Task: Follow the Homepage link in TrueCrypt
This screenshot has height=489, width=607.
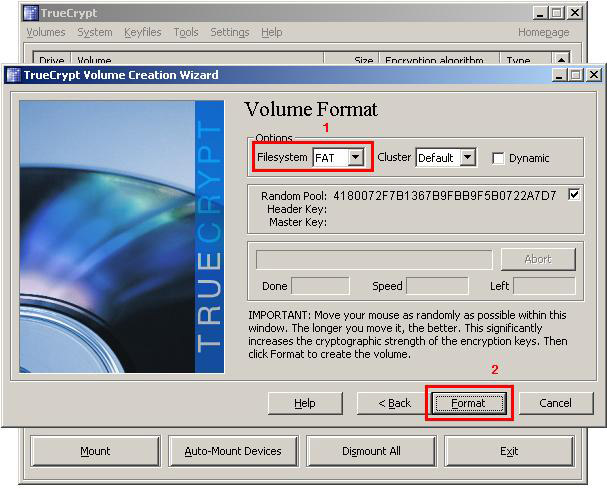Action: point(544,32)
